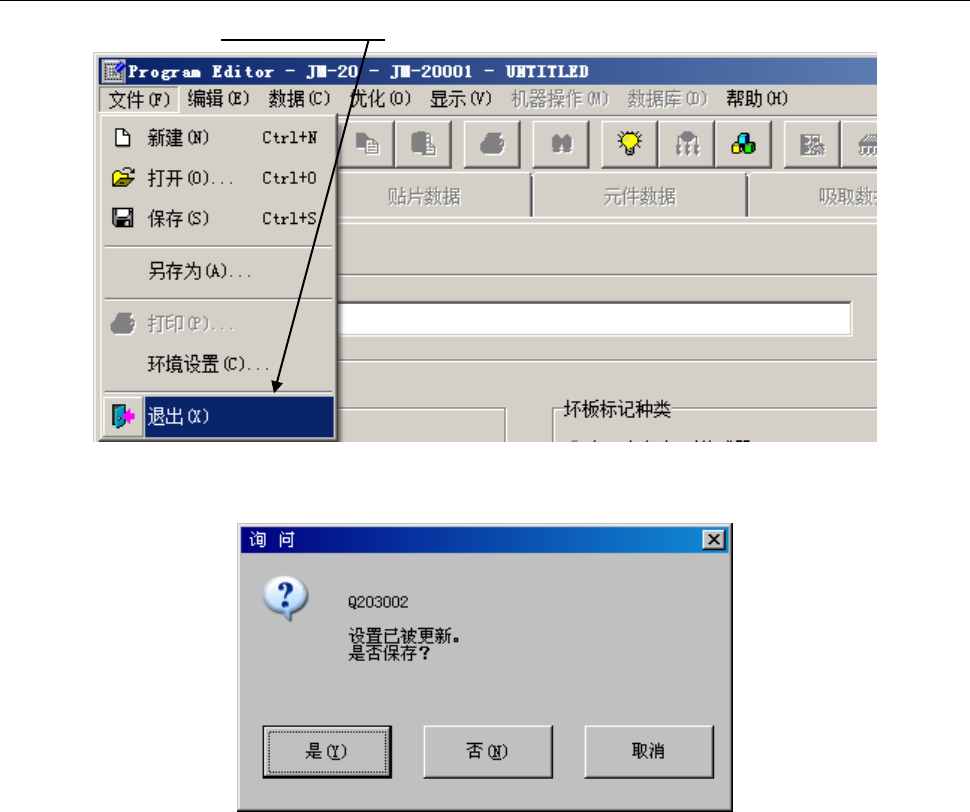The width and height of the screenshot is (970, 812).
Task: Switch to the 元件数据 tab
Action: coord(639,197)
